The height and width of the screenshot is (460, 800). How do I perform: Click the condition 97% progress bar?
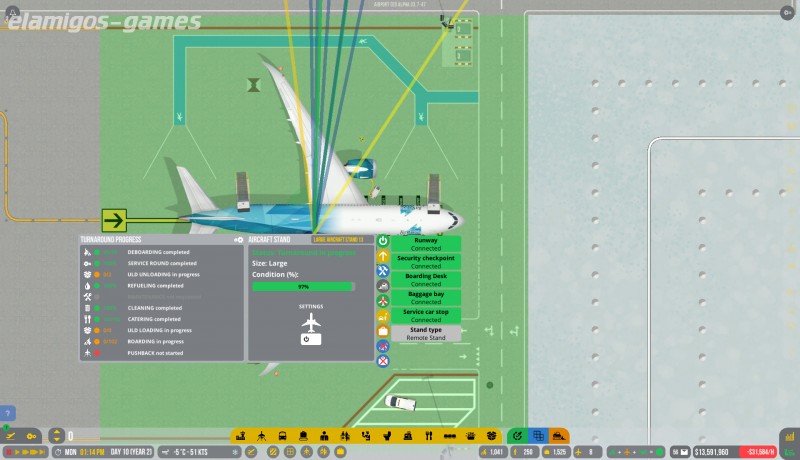(303, 286)
